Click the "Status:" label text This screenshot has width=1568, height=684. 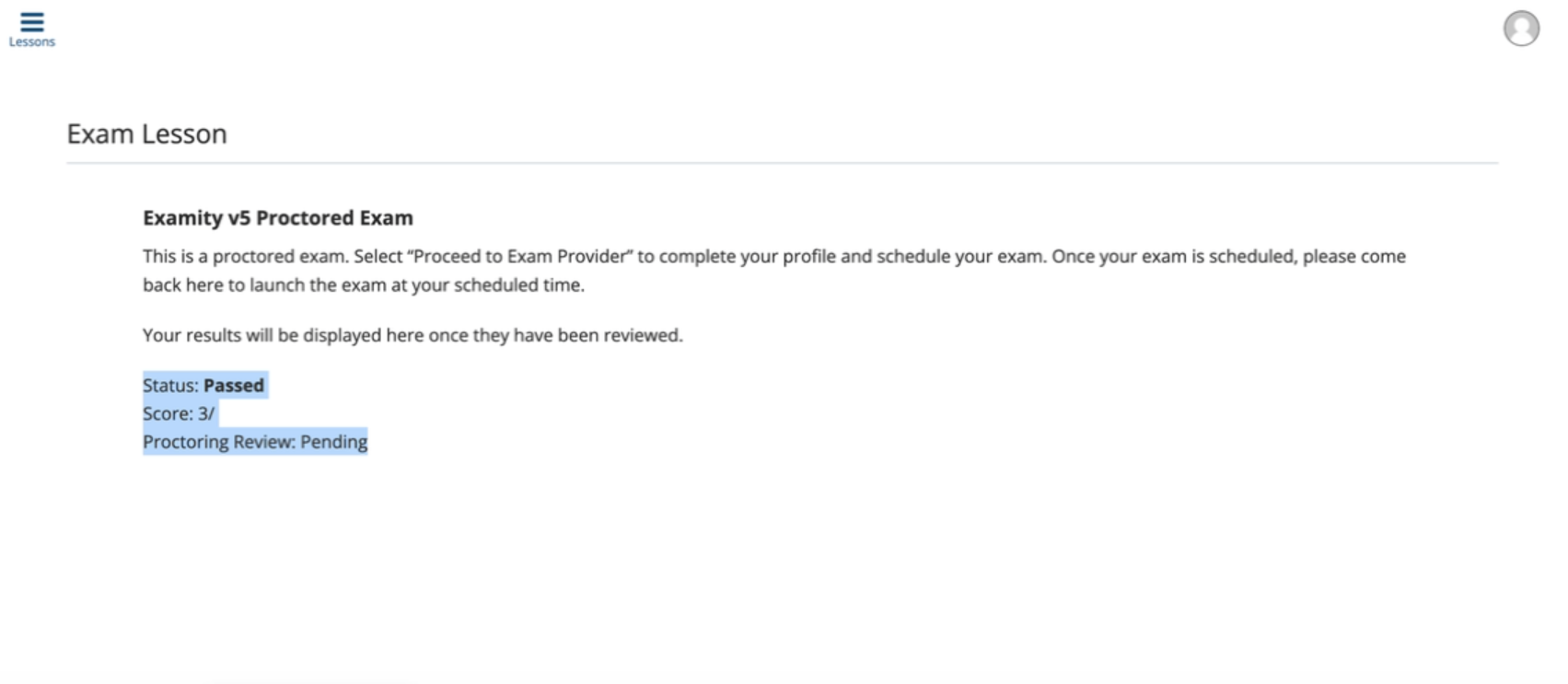(x=171, y=386)
